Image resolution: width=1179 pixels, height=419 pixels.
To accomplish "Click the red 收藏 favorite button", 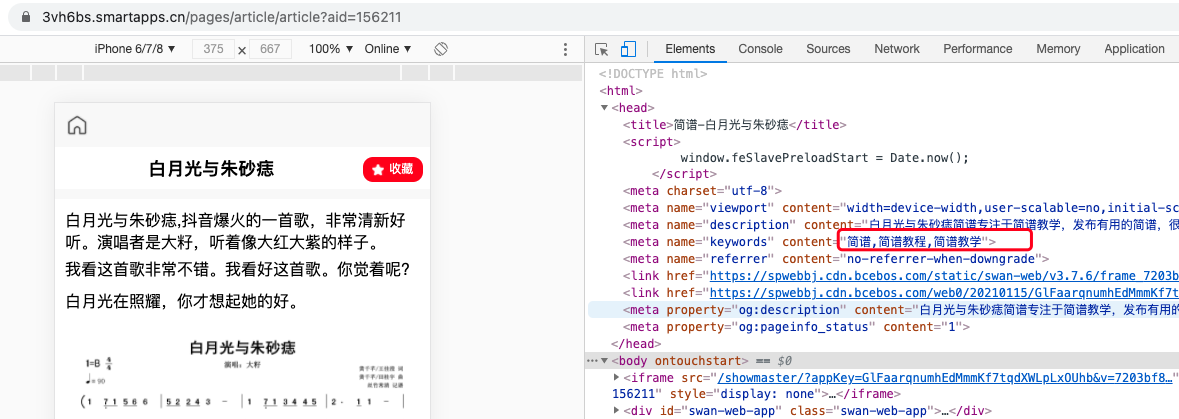I will click(393, 169).
